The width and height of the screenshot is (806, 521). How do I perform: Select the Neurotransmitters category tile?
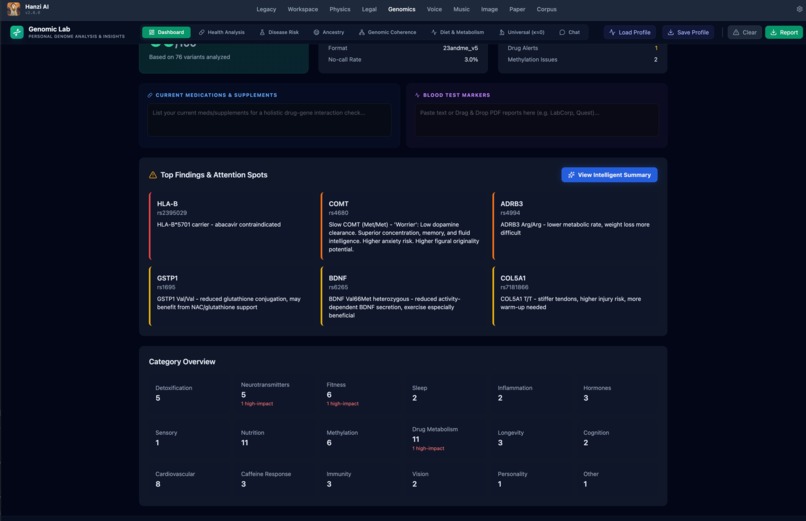(x=275, y=394)
